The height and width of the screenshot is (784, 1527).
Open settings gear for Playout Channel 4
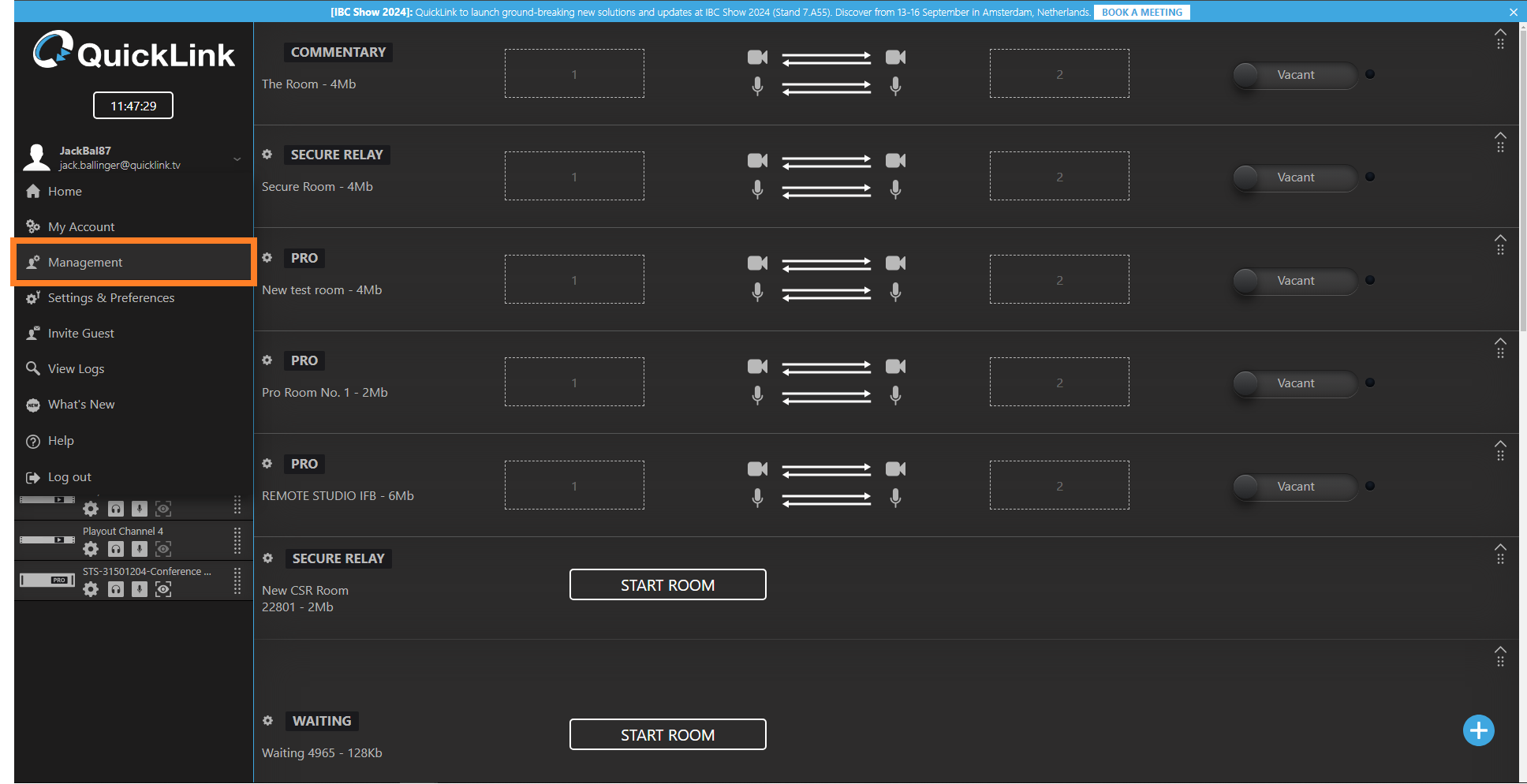(x=91, y=549)
